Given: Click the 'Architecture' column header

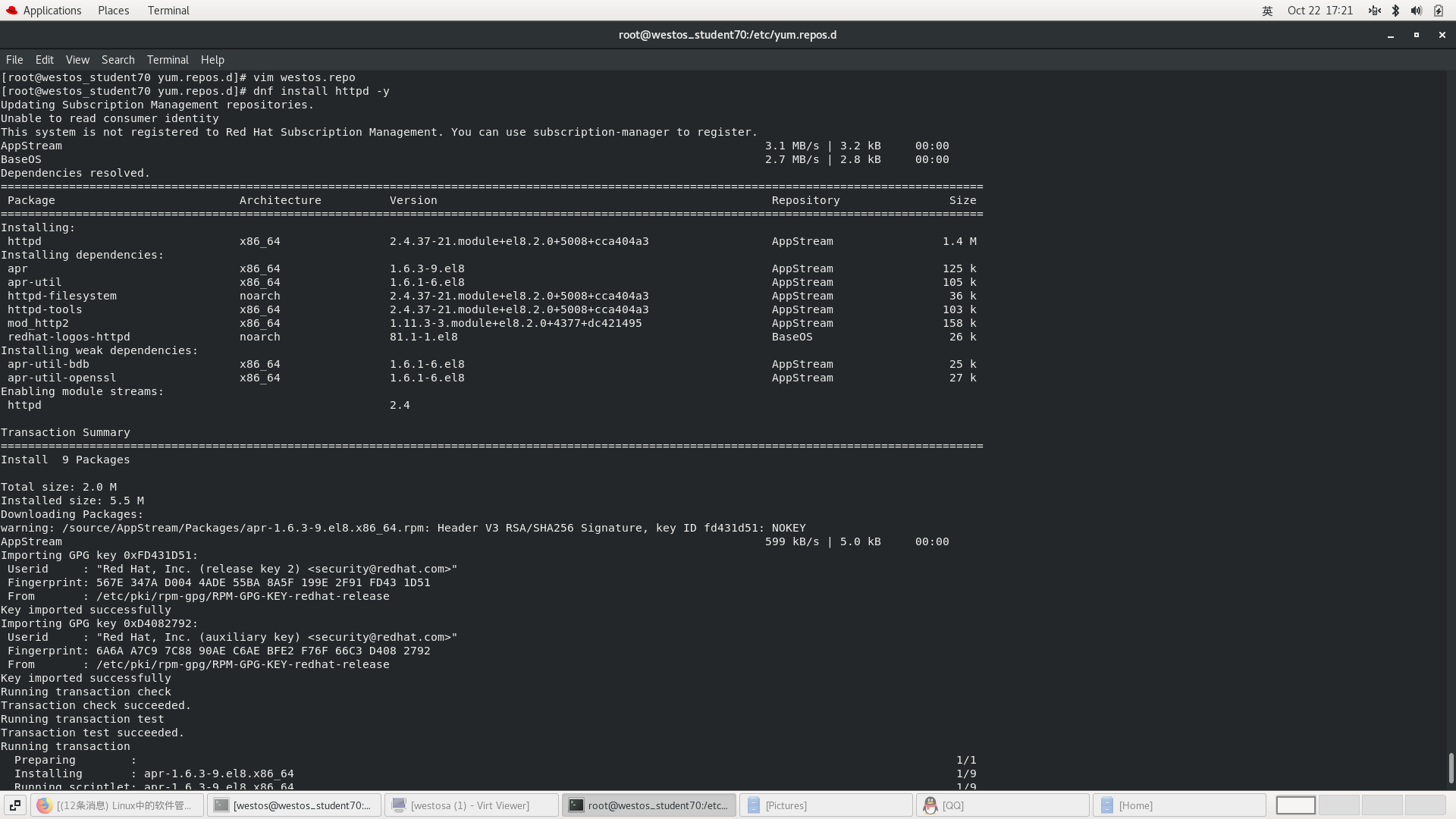Looking at the screenshot, I should pos(281,200).
